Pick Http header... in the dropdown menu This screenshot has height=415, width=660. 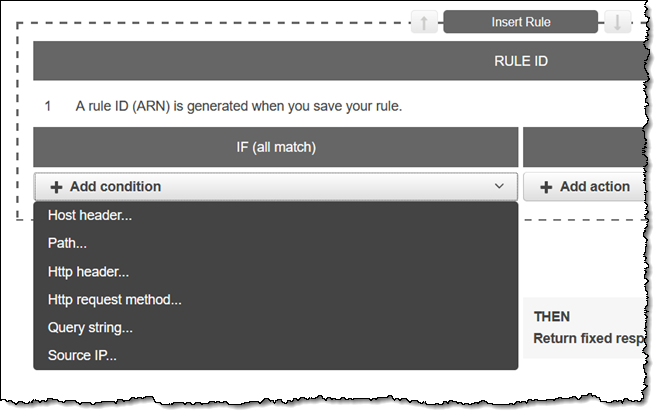tap(88, 271)
